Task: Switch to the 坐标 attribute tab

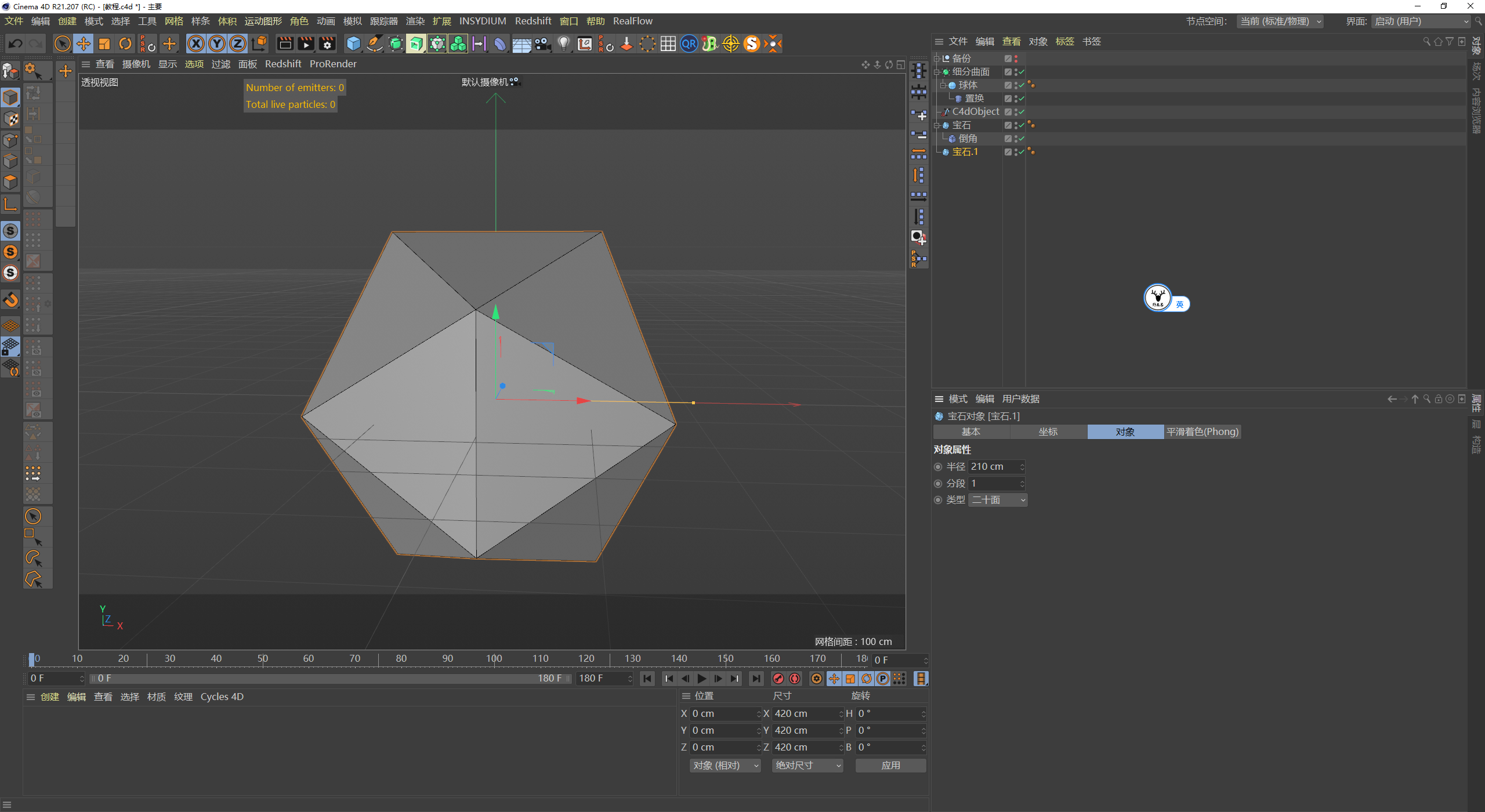Action: (x=1048, y=432)
